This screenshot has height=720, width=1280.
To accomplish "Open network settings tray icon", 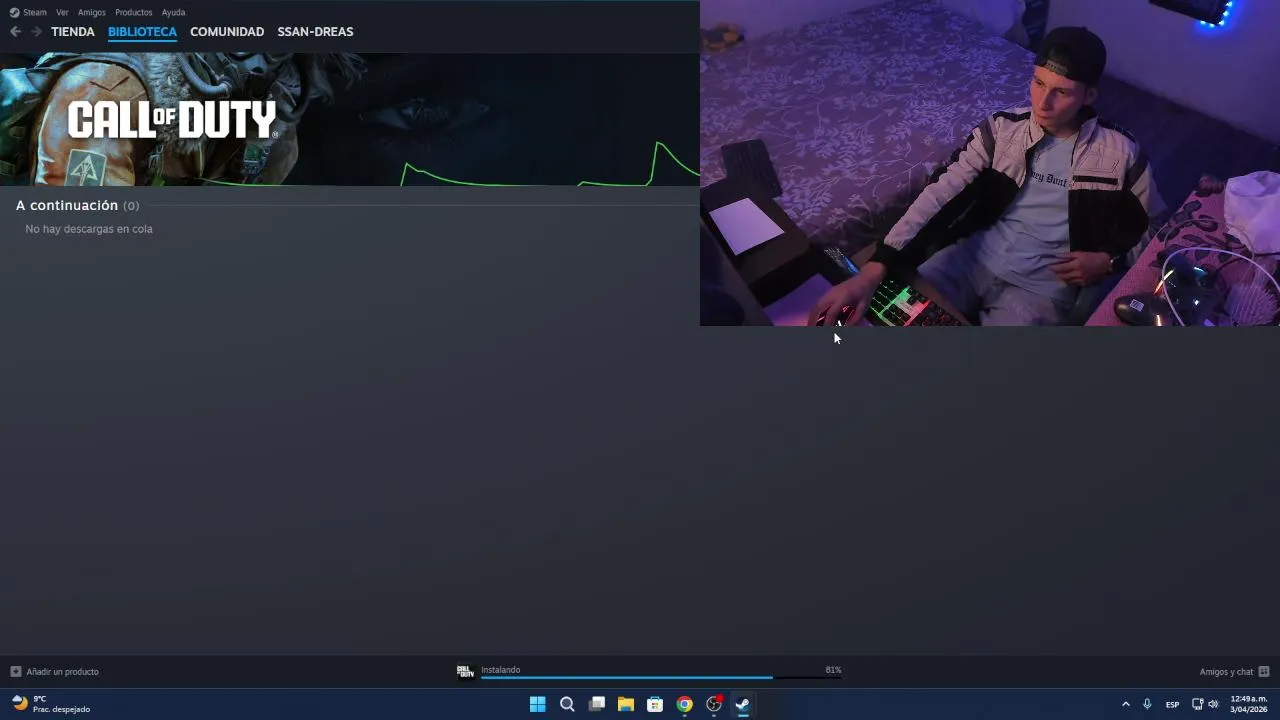I will [1198, 704].
